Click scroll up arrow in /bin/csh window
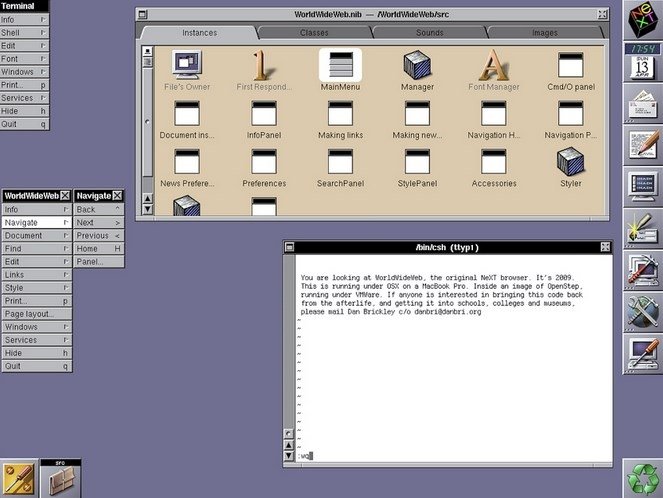 pos(289,445)
